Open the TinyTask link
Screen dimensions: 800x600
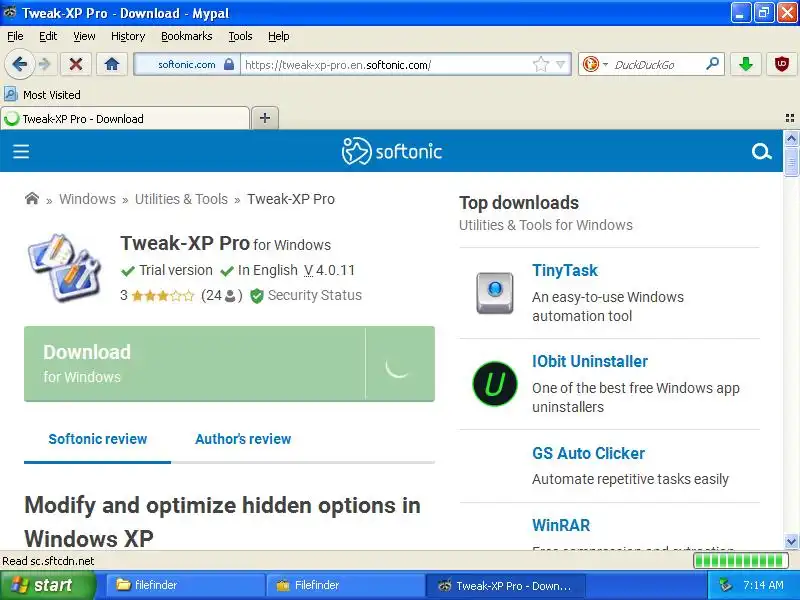coord(565,270)
